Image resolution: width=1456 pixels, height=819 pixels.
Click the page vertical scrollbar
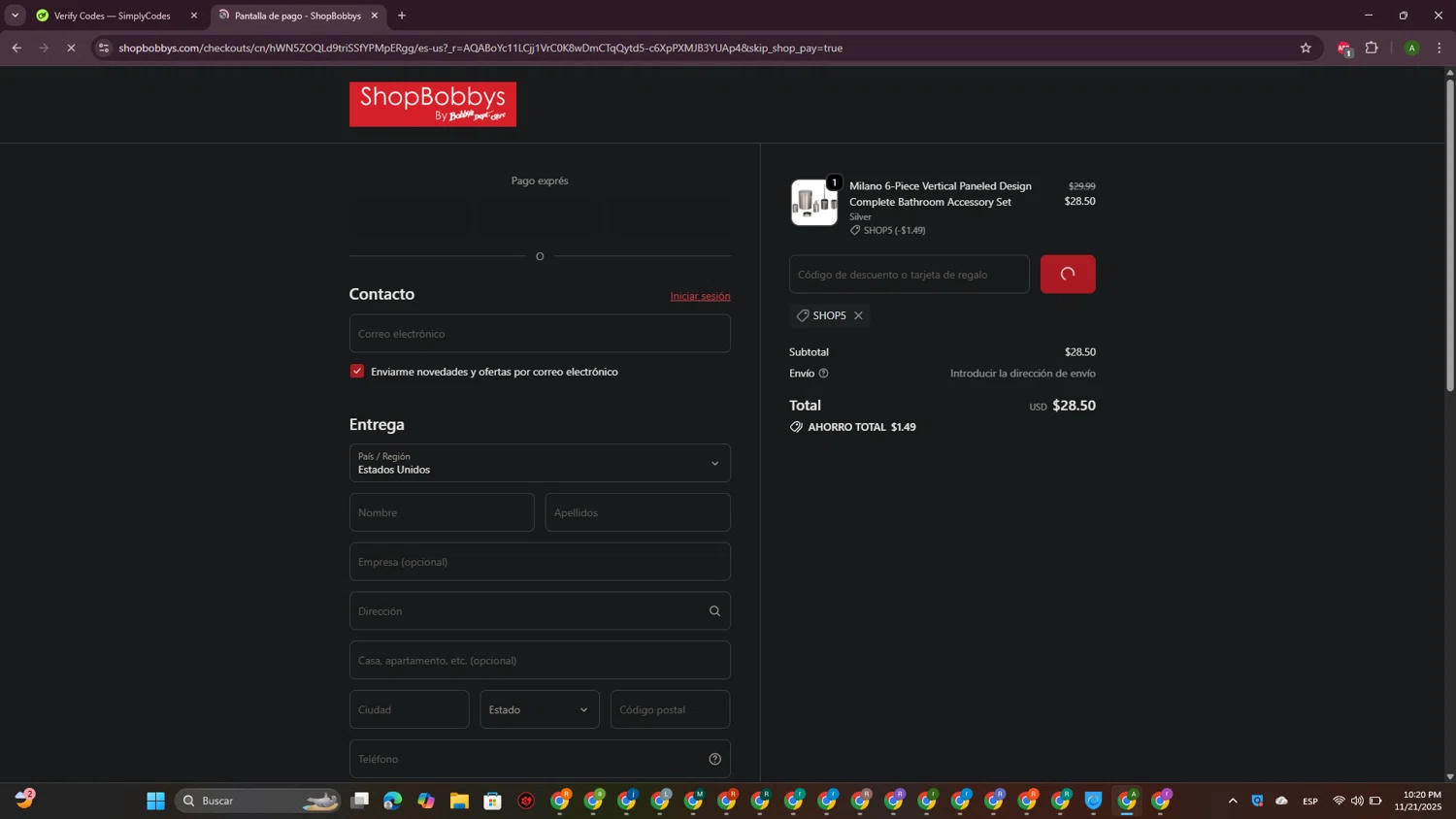(x=1450, y=235)
